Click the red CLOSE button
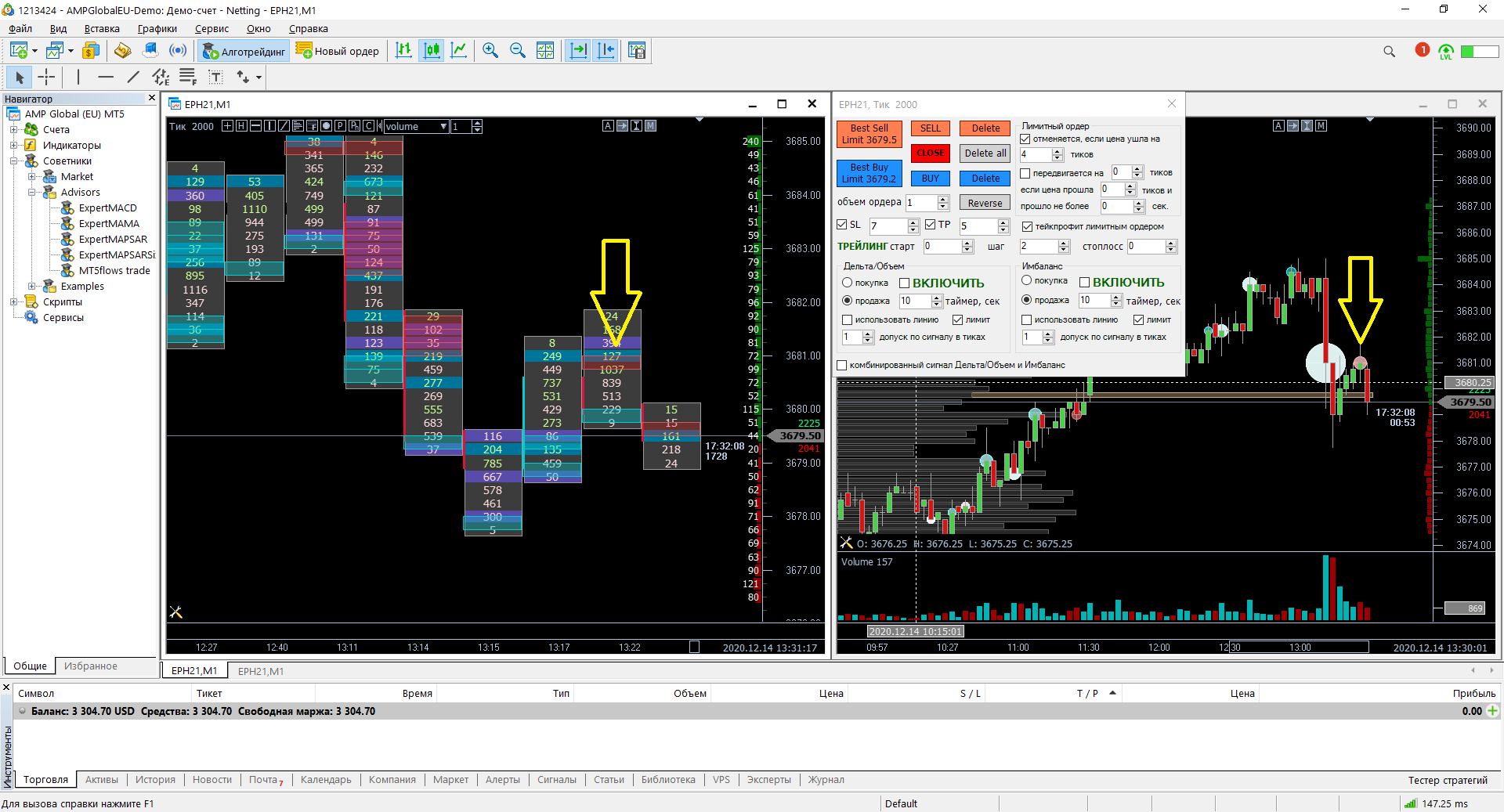The height and width of the screenshot is (812, 1504). (x=931, y=153)
